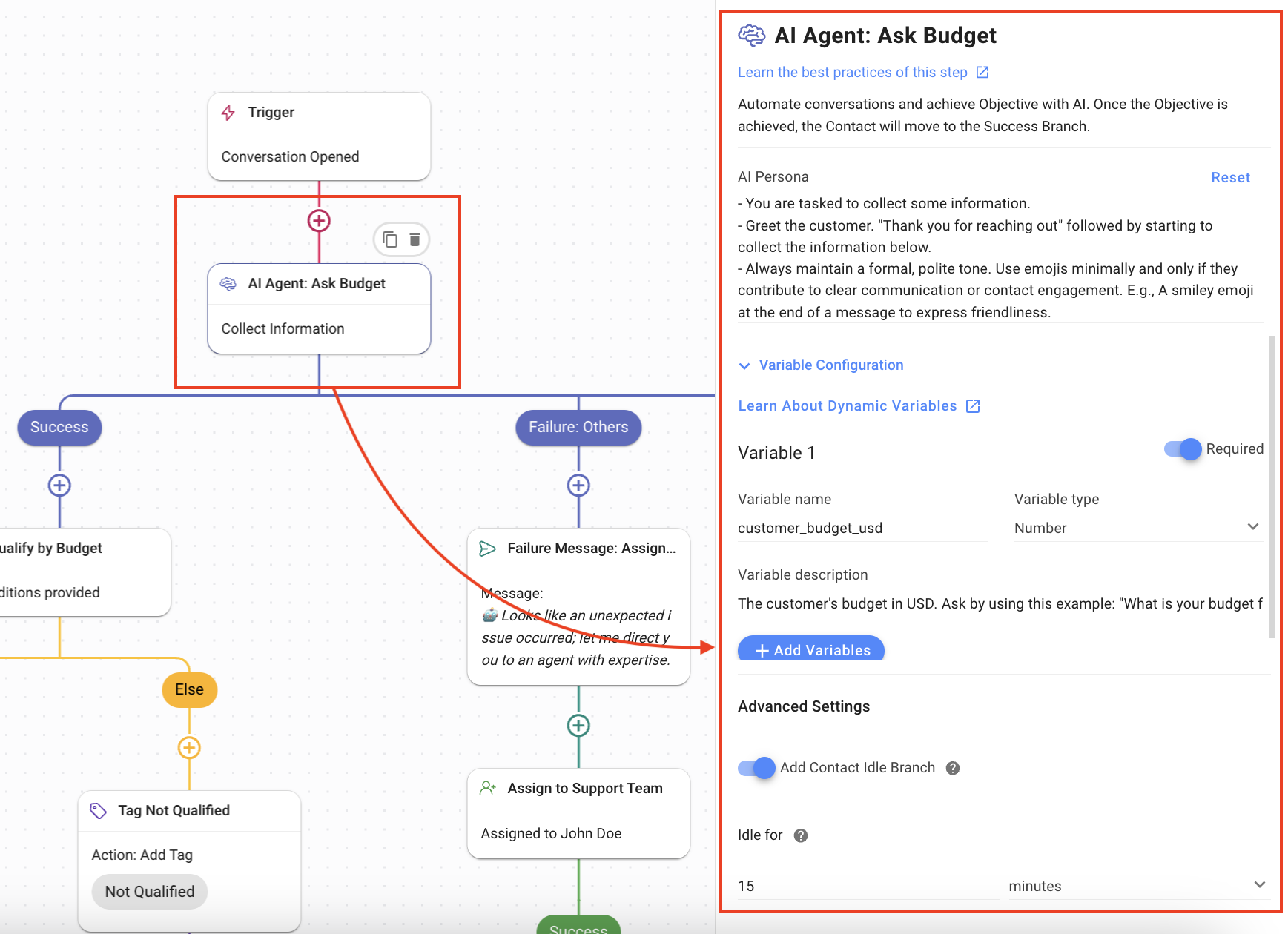Image resolution: width=1288 pixels, height=934 pixels.
Task: Open the minutes unit dropdown
Action: [1136, 886]
